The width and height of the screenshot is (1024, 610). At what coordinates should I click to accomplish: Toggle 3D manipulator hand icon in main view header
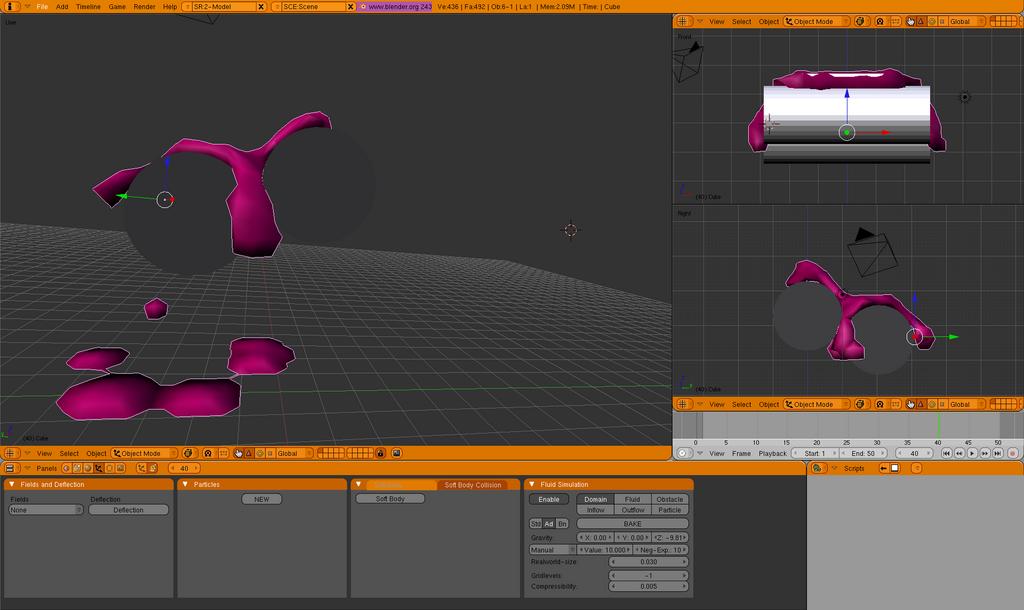[238, 453]
